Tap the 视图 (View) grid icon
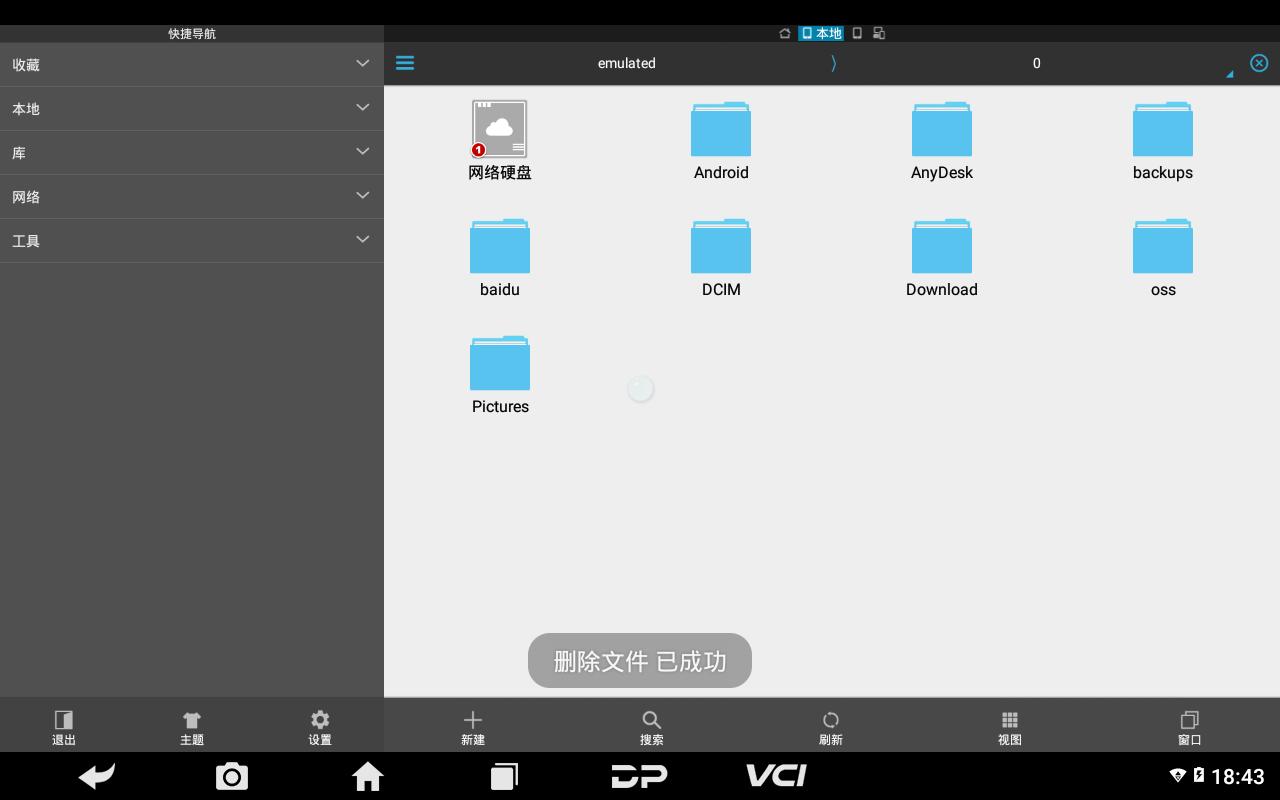Screen dimensions: 1280x800 click(x=1010, y=720)
